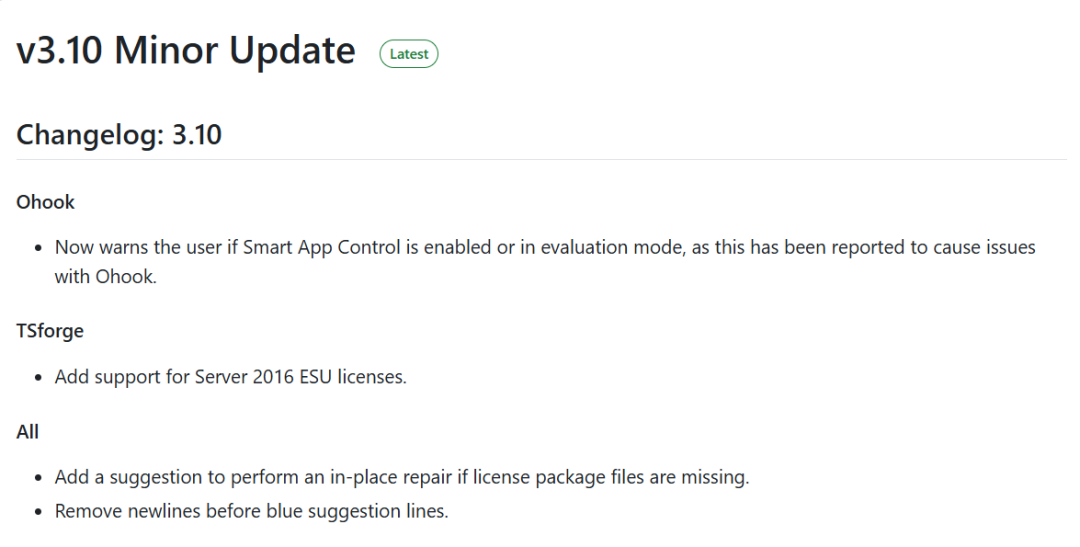
Task: Click the Remove newlines before blue suggestion lines text
Action: pyautogui.click(x=251, y=511)
